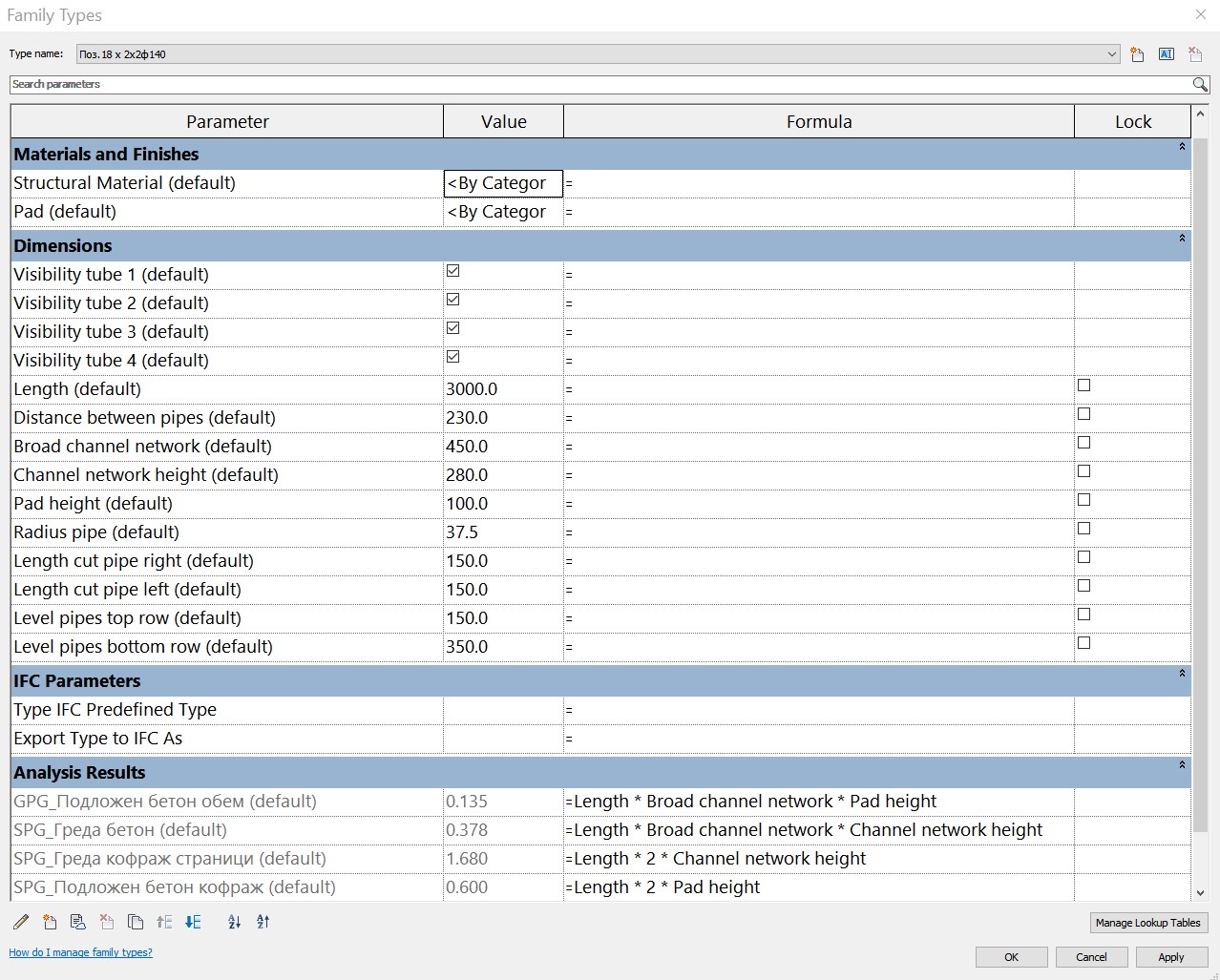The image size is (1220, 980).
Task: Enable lock for Radius pipe
Action: point(1083,529)
